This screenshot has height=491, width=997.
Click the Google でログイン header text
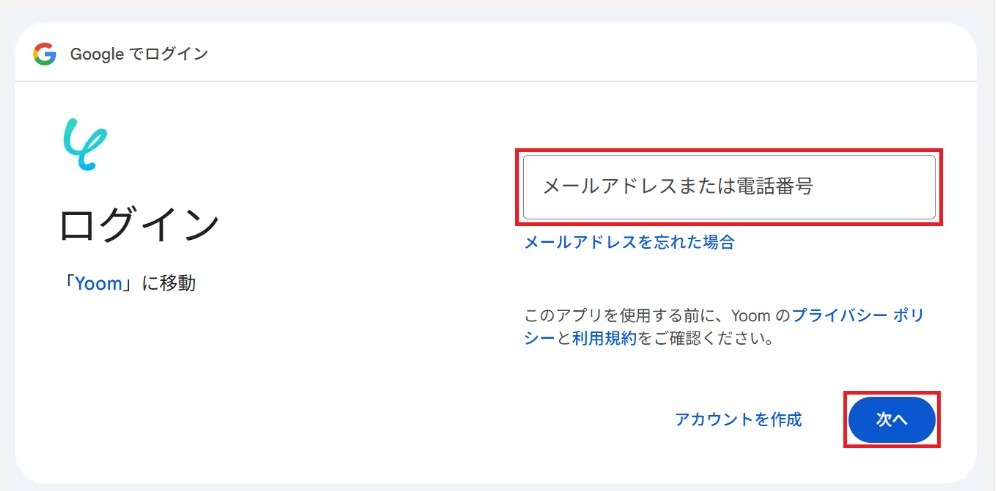click(x=139, y=55)
